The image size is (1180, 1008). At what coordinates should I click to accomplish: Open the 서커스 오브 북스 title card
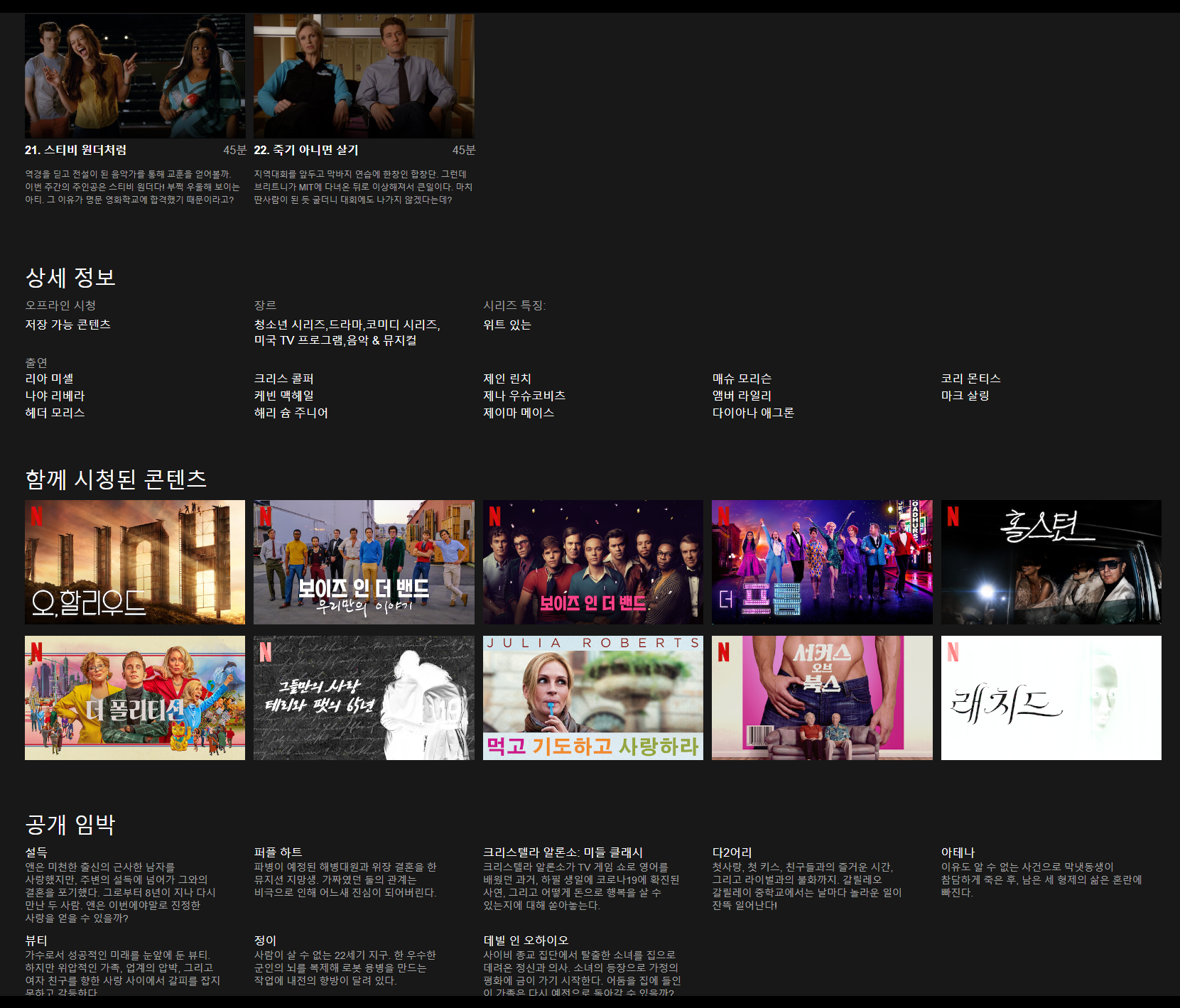[822, 698]
